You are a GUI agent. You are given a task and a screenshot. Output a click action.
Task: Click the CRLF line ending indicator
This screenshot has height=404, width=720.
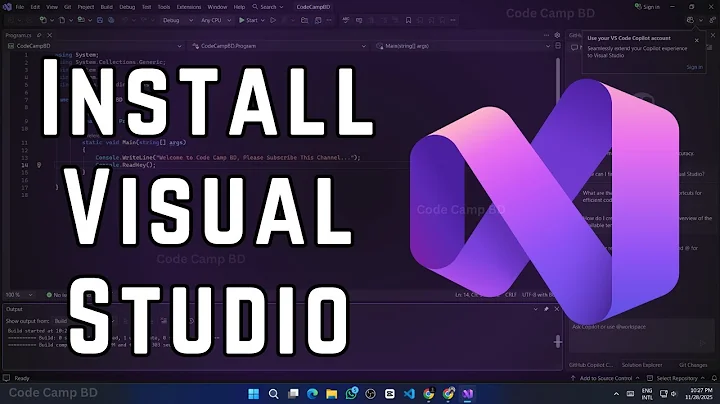tap(511, 295)
